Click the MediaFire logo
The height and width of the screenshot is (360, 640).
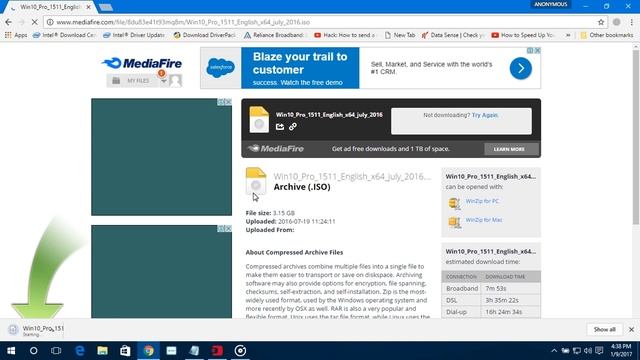point(142,63)
